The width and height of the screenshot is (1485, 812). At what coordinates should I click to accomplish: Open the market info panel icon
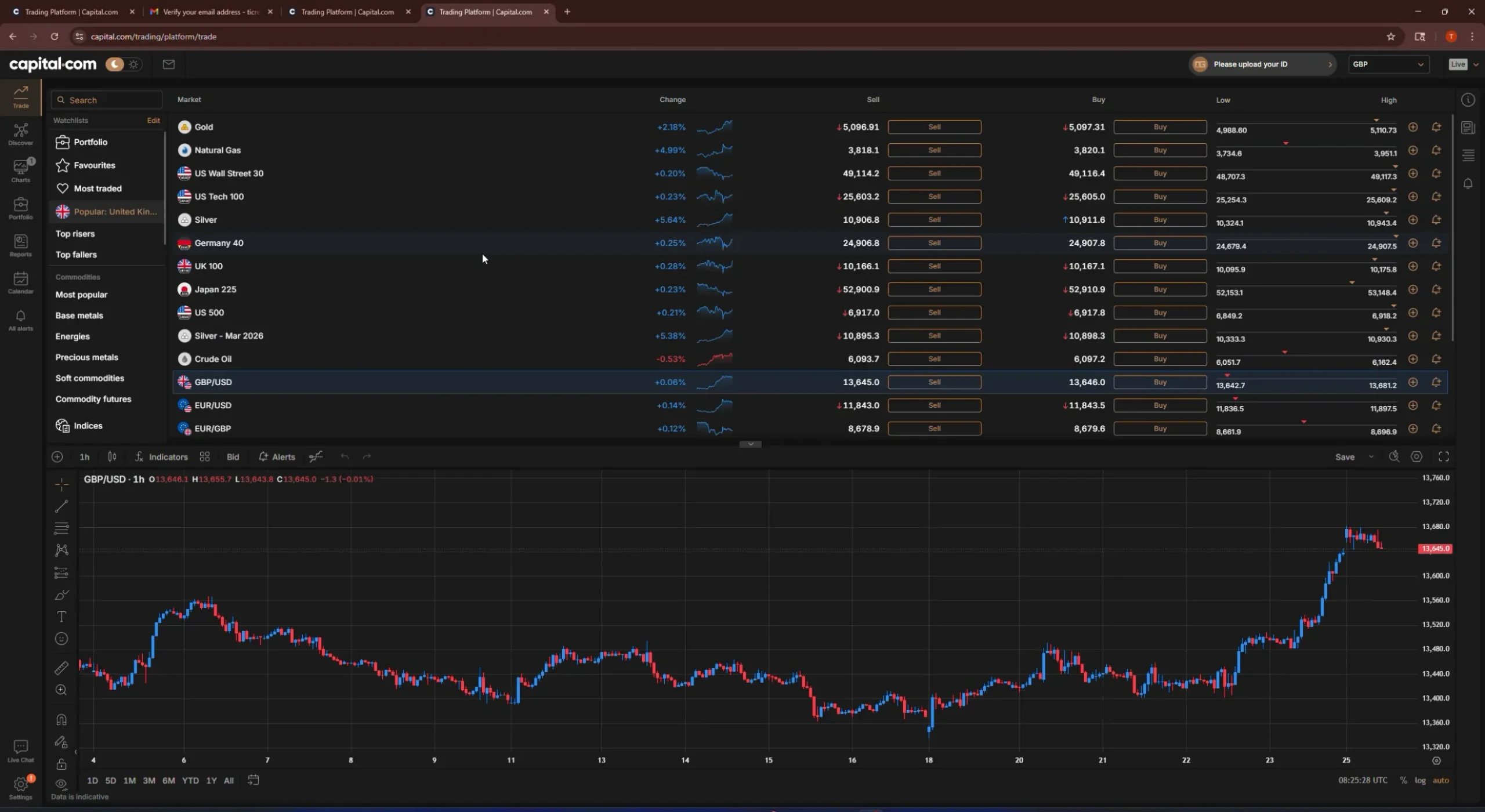pos(1468,100)
